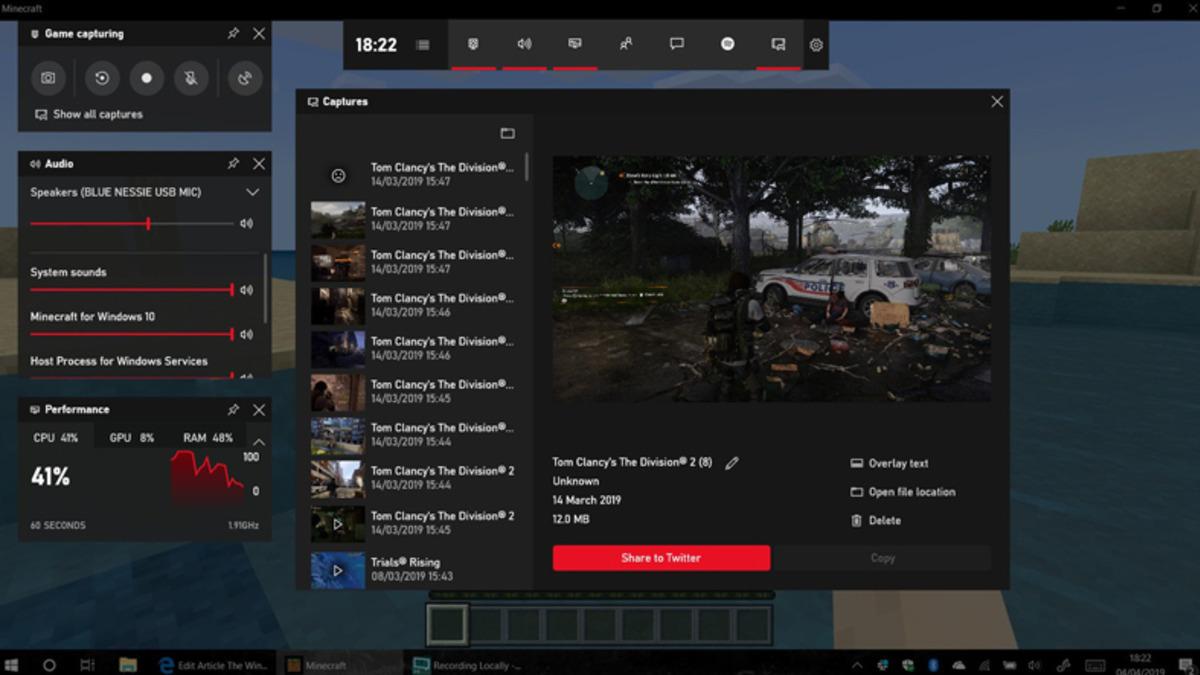The width and height of the screenshot is (1200, 675).
Task: Open the Xbox Social widget icon
Action: tap(625, 45)
